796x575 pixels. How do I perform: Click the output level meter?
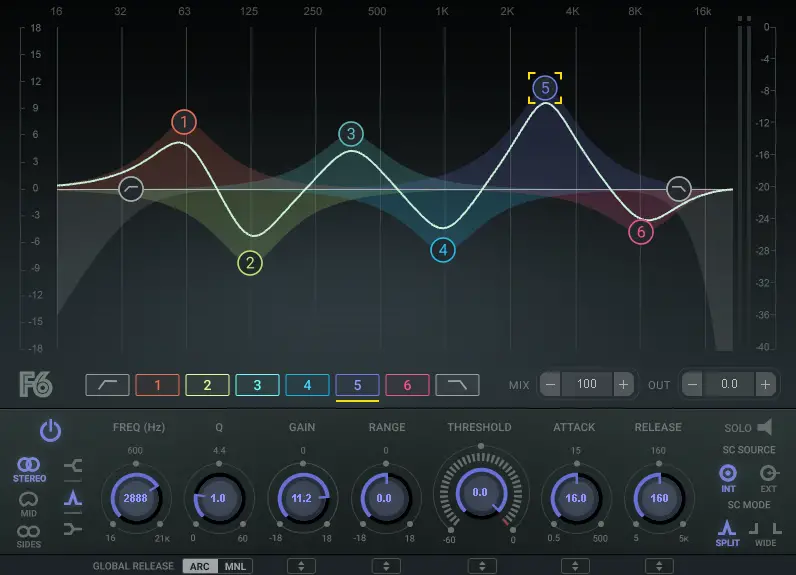point(744,183)
